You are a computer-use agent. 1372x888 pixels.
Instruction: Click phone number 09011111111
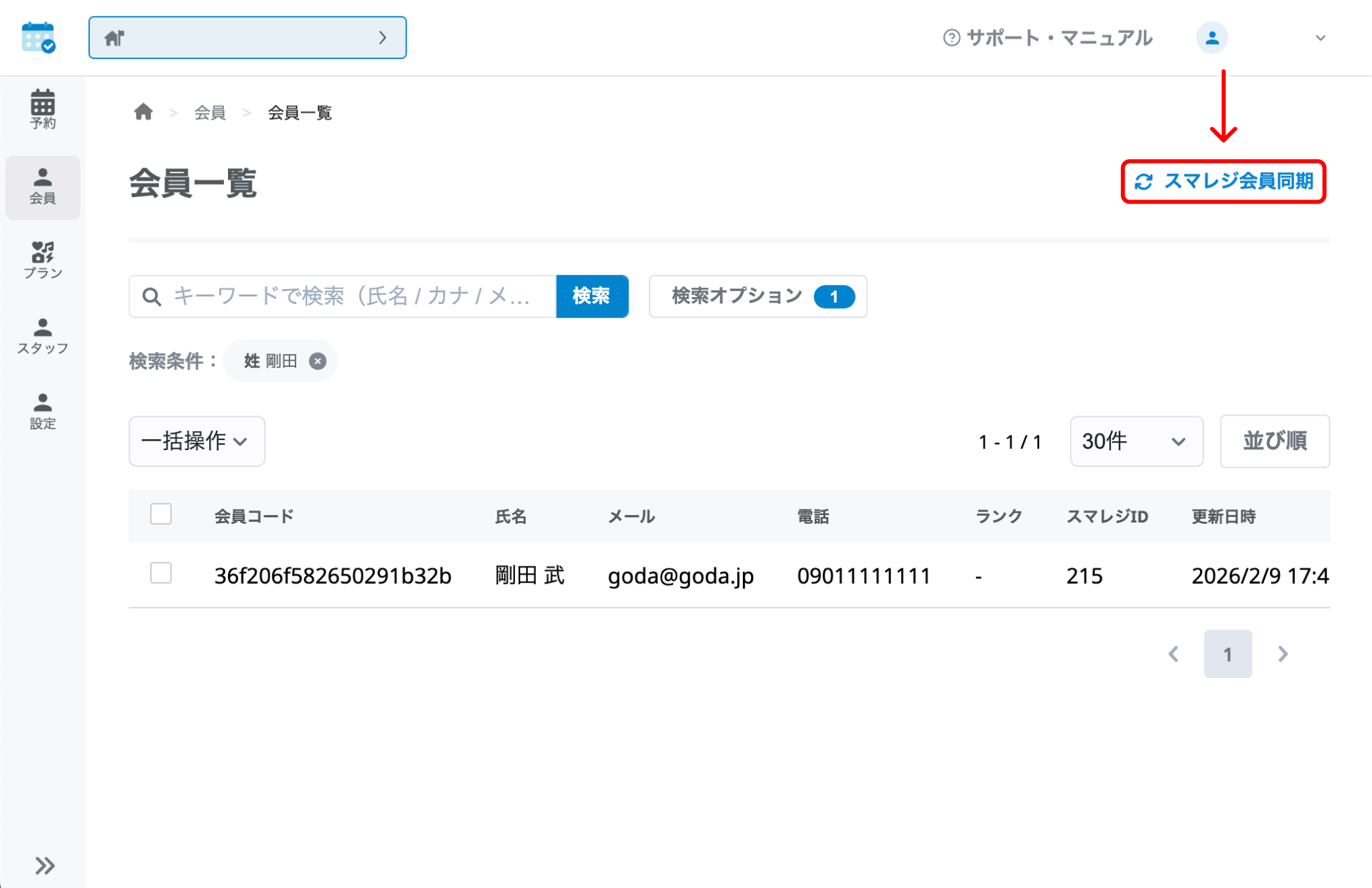click(x=864, y=576)
